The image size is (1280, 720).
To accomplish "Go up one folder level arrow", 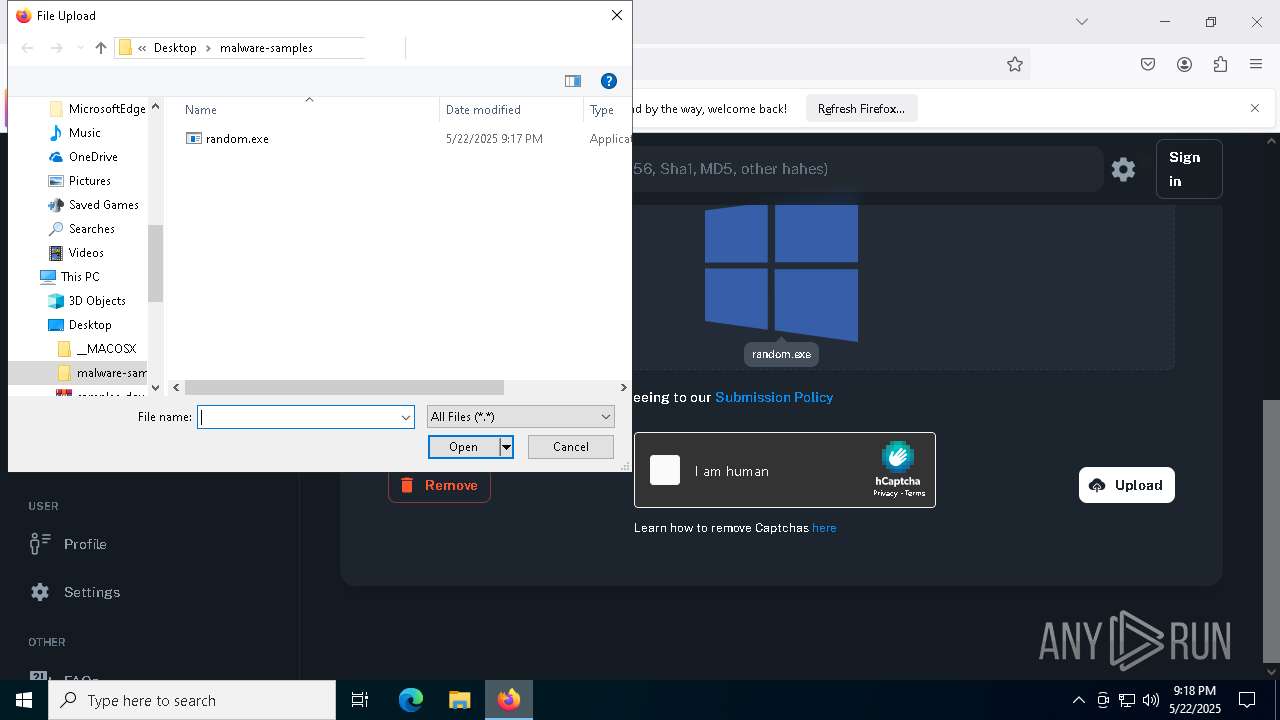I will click(x=100, y=48).
